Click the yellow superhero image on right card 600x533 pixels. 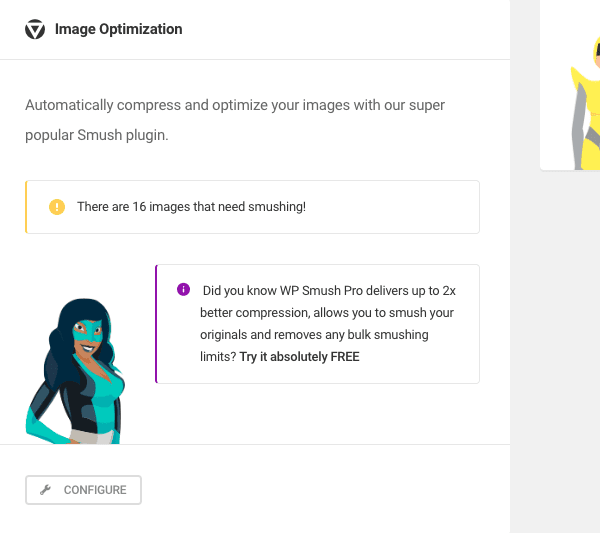point(586,103)
